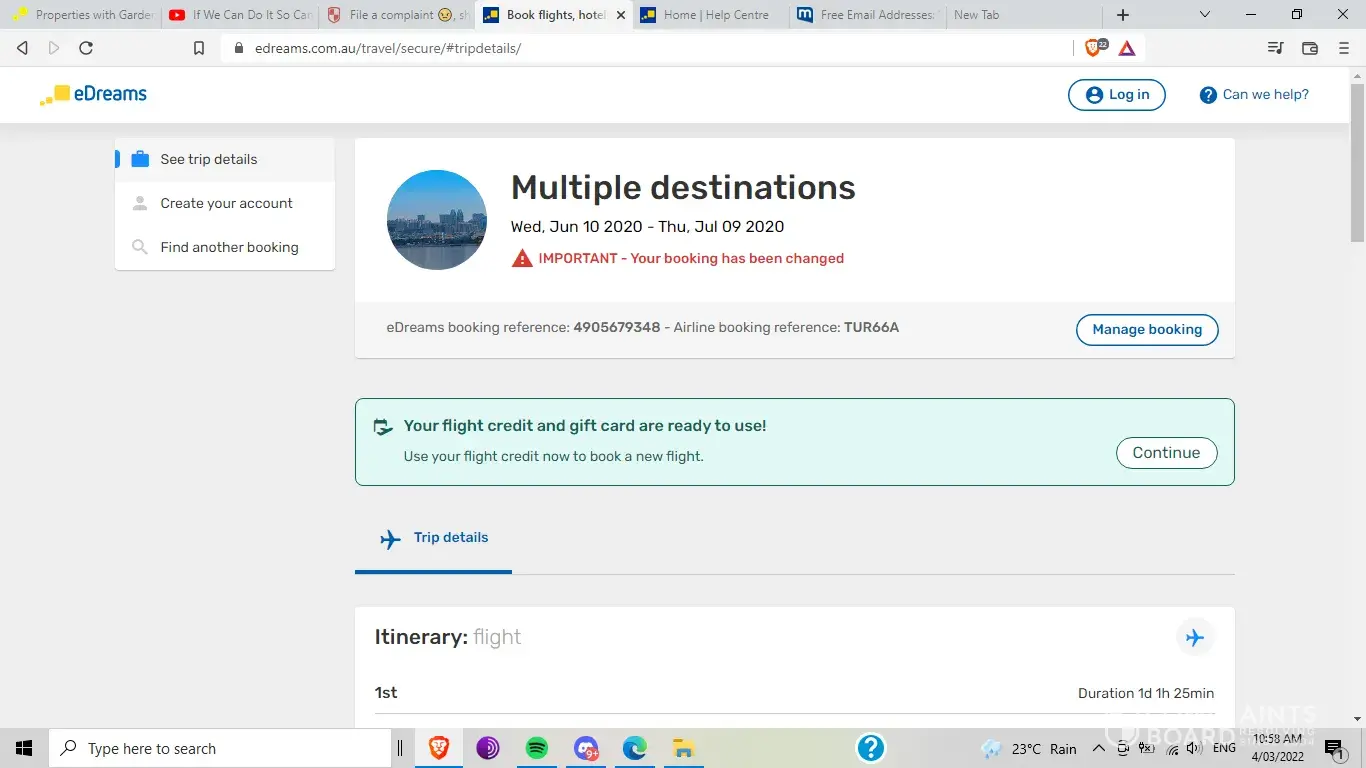1366x768 pixels.
Task: Open the Can we help? link
Action: 1254,95
